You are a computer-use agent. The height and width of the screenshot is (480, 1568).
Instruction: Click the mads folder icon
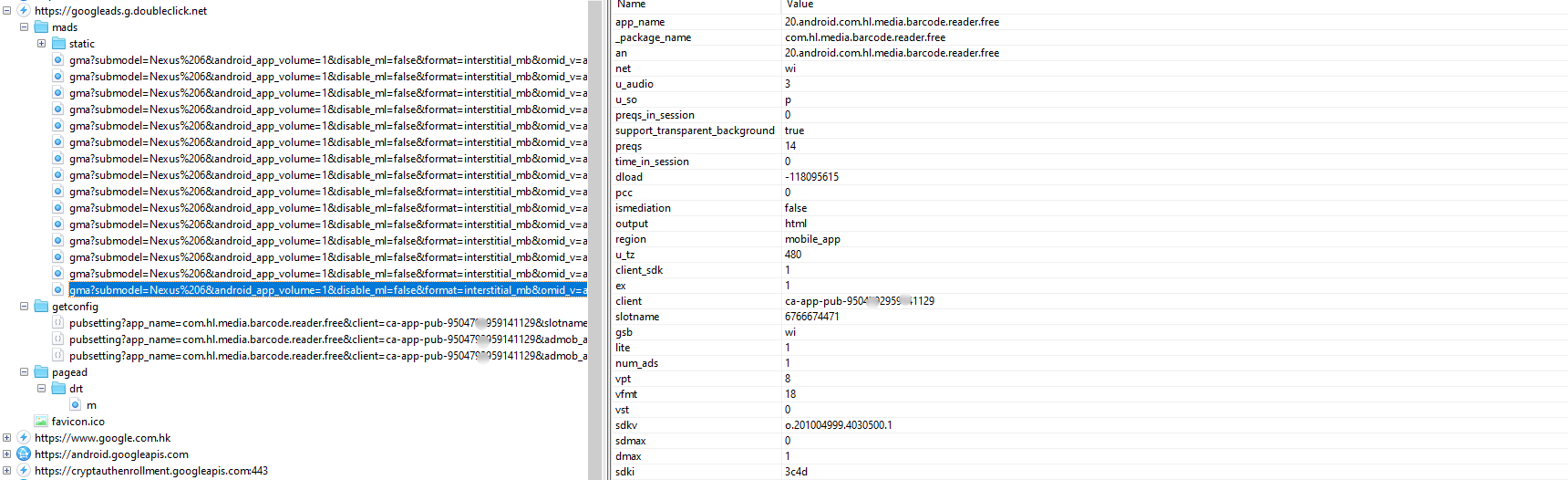coord(41,27)
